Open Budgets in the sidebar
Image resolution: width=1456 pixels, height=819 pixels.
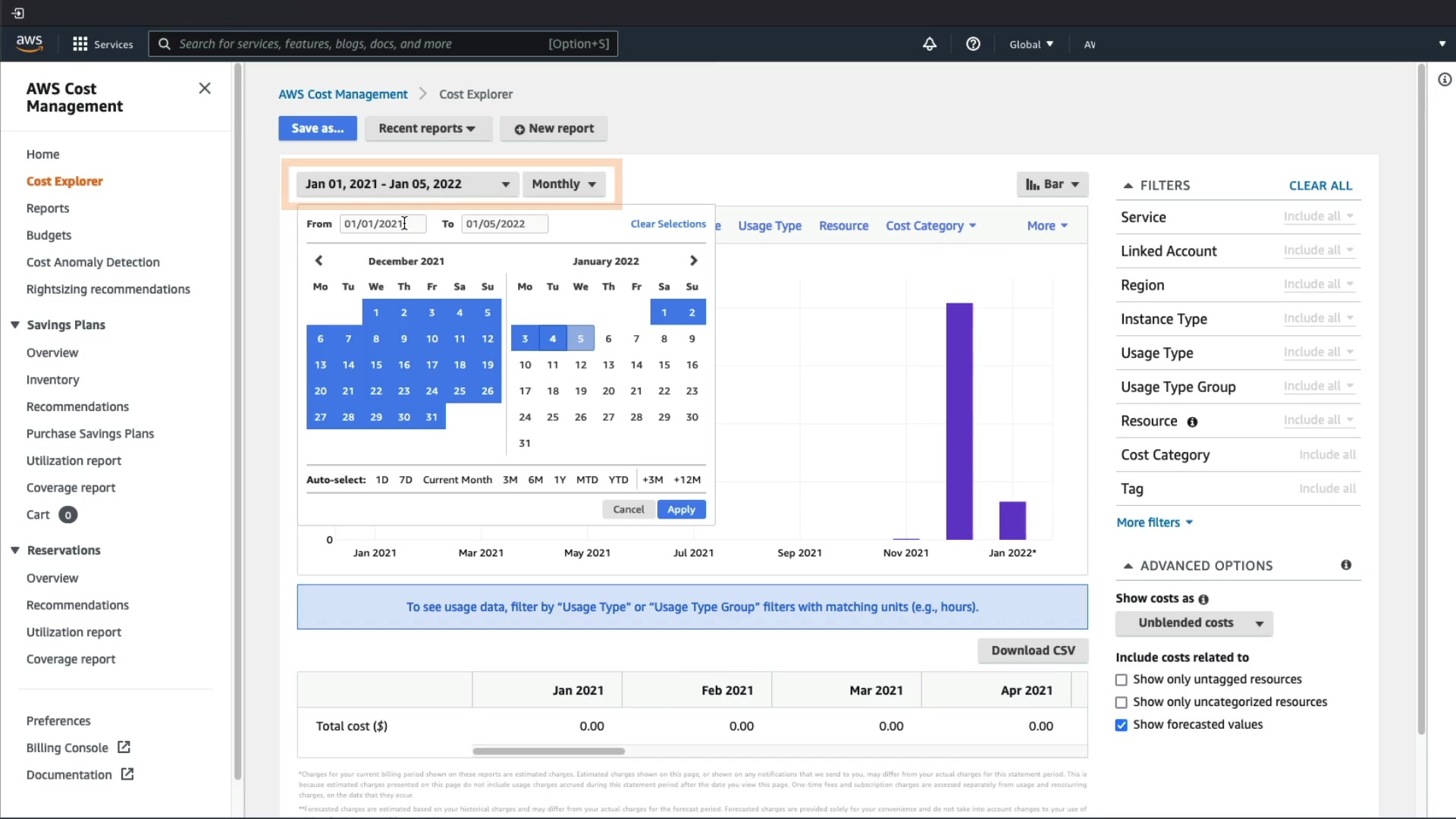point(49,235)
